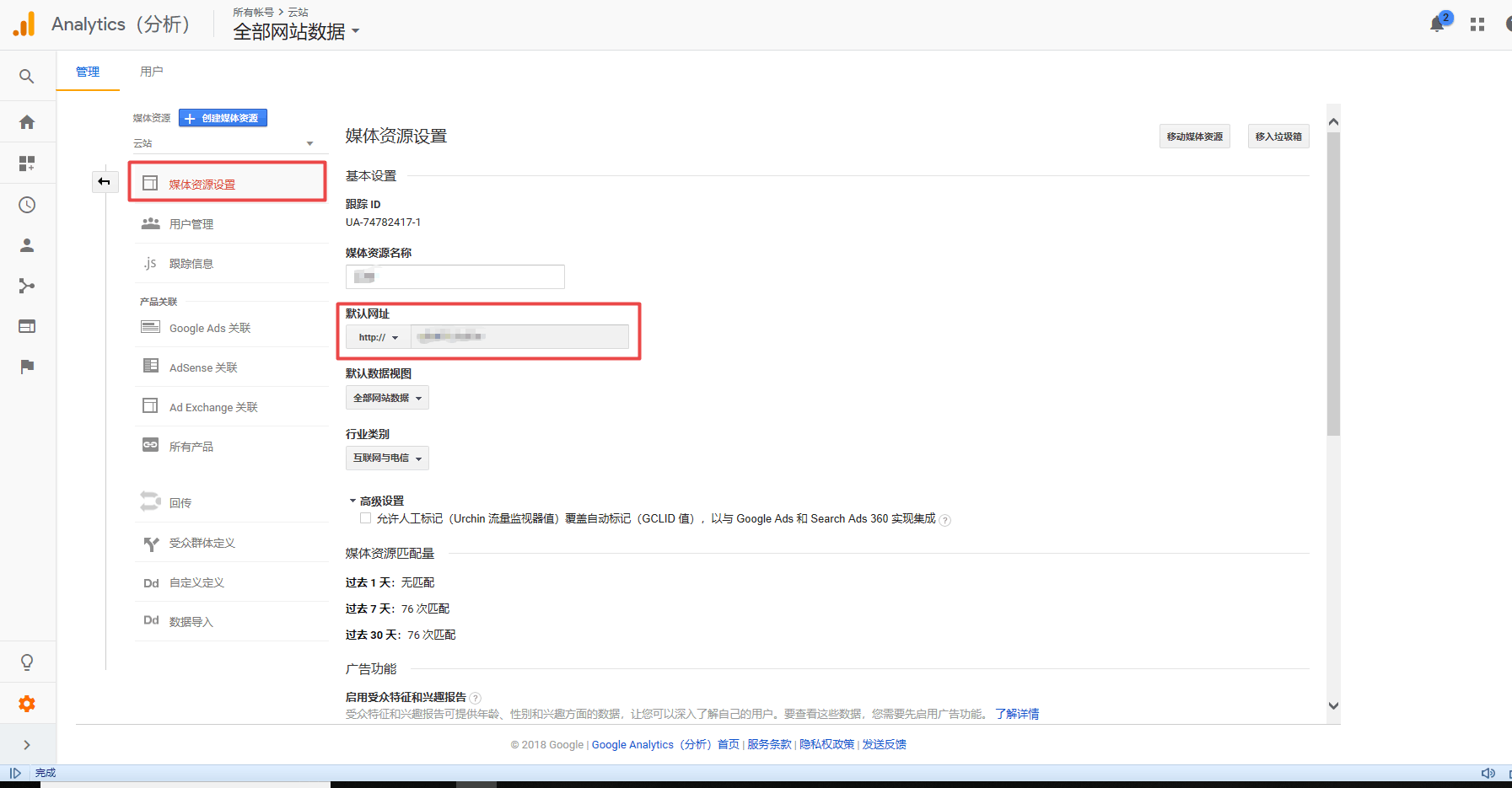Open Behavior reports in the sidebar
The height and width of the screenshot is (788, 1512).
point(26,326)
